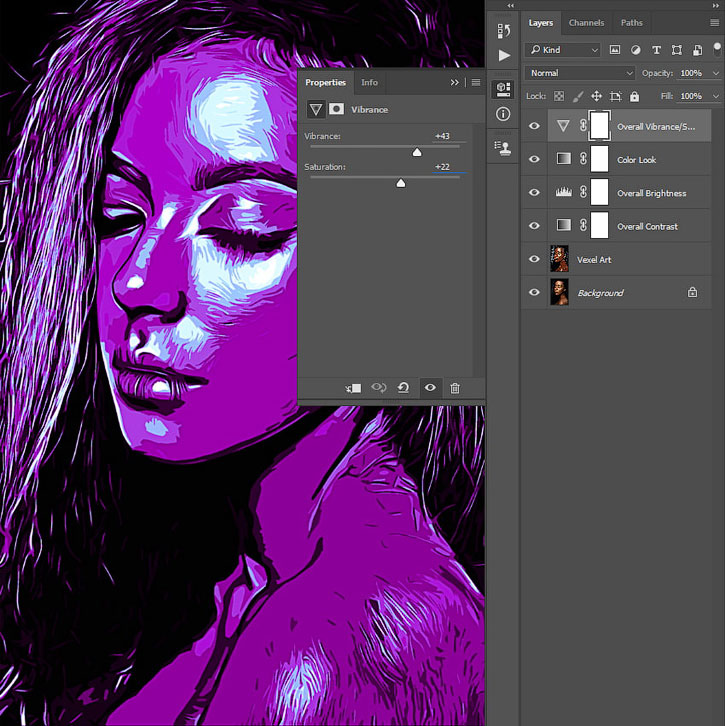This screenshot has height=726, width=725.
Task: Lock image pixels brush icon
Action: coord(578,96)
